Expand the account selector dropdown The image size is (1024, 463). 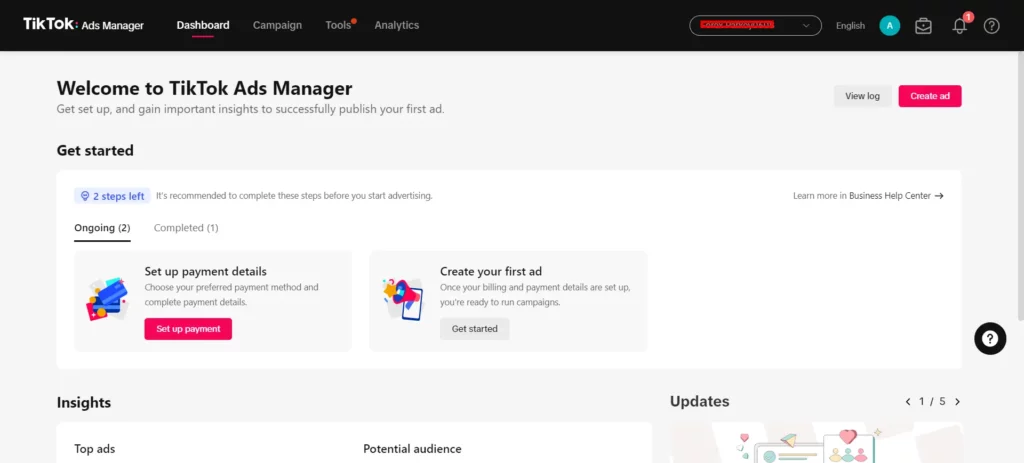(x=755, y=26)
